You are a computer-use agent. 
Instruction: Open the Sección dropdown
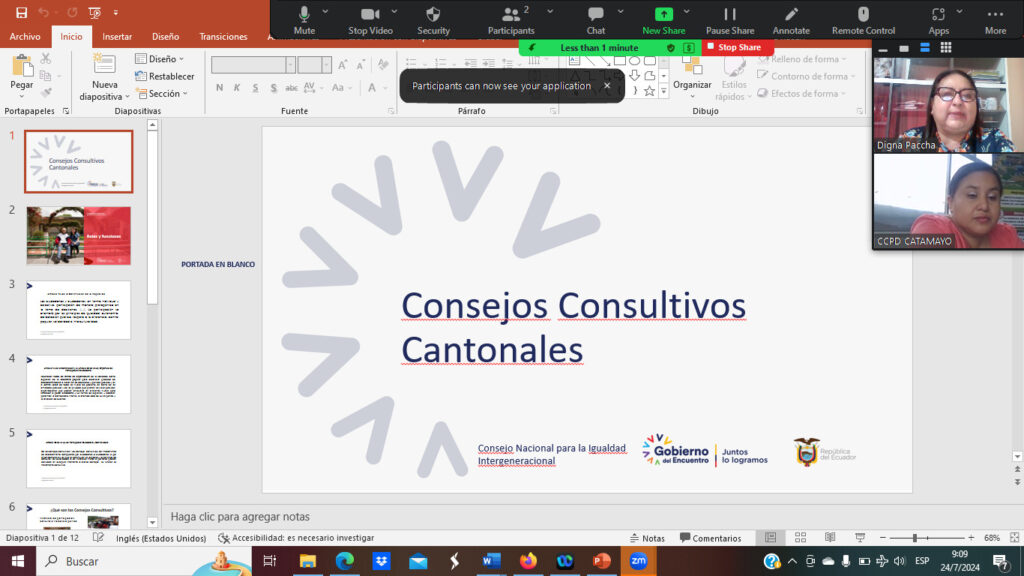(161, 93)
